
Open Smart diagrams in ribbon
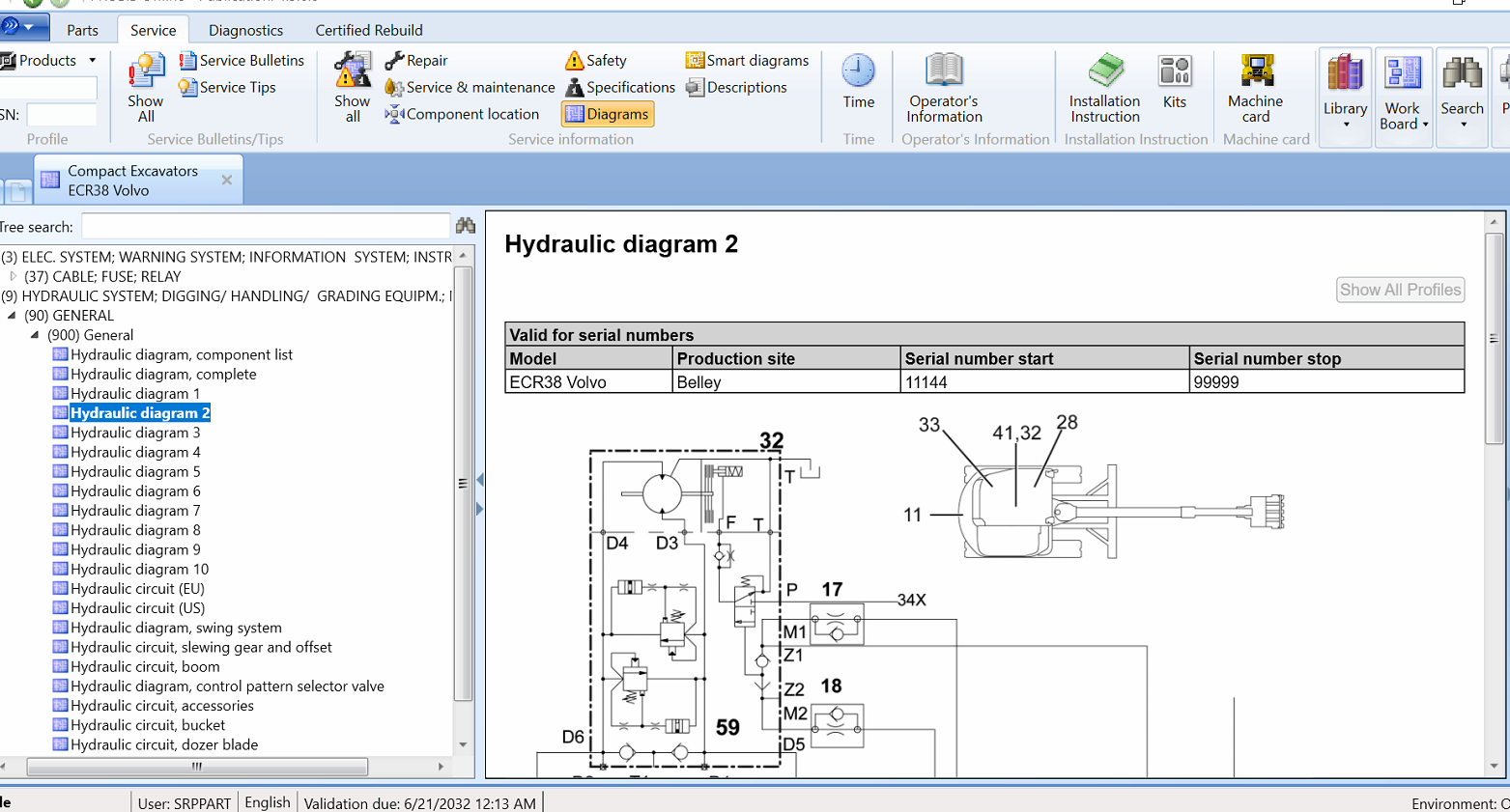click(747, 61)
